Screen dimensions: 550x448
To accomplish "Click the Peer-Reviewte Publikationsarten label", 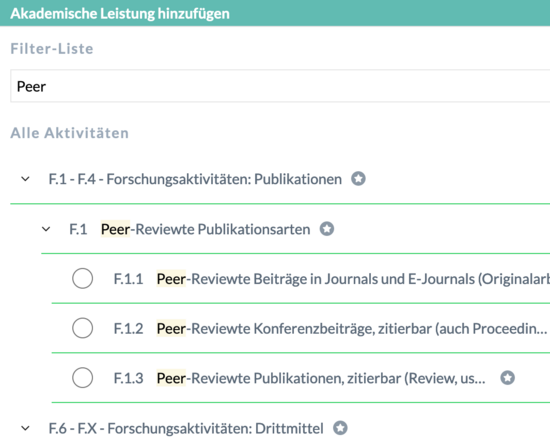I will (x=206, y=229).
